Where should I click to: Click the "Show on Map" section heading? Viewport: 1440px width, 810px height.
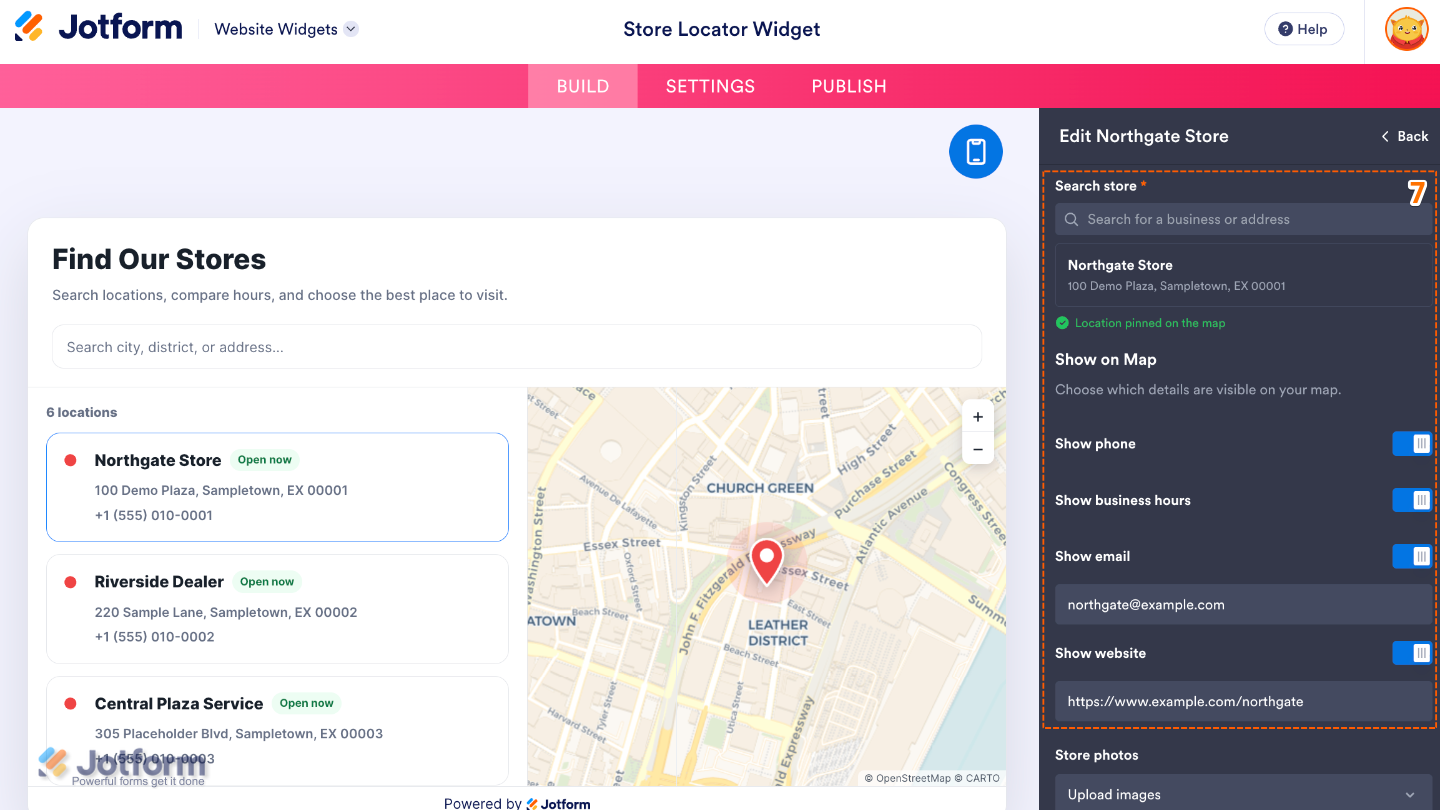(1106, 359)
